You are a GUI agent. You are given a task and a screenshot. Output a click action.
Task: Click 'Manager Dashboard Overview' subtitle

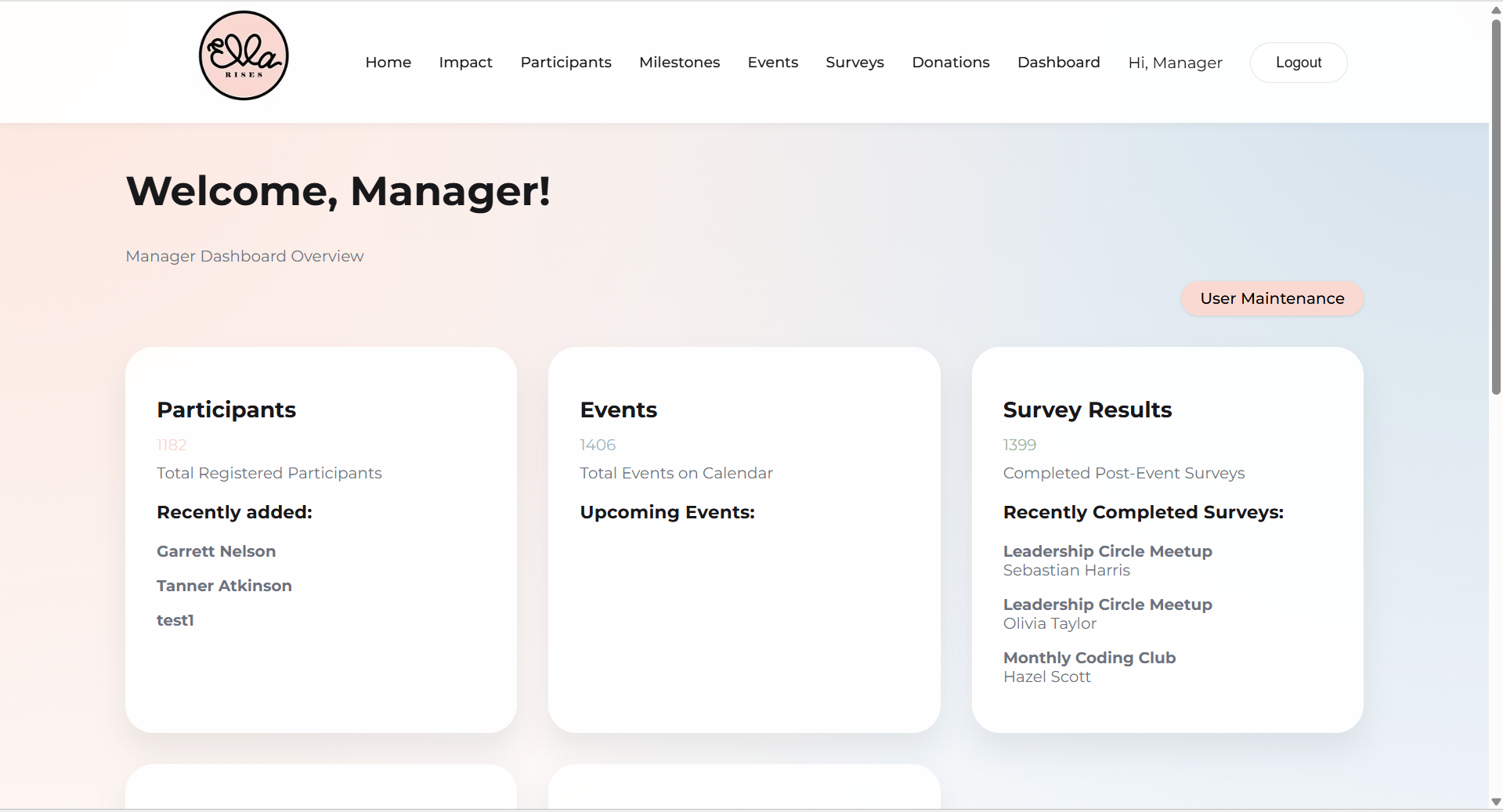tap(244, 256)
